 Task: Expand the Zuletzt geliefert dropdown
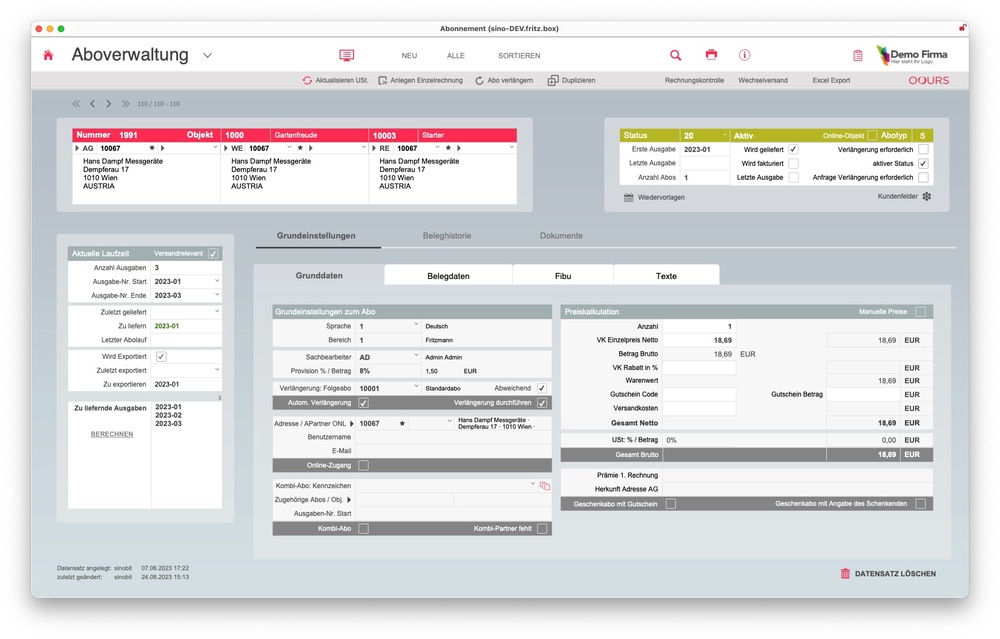point(217,312)
